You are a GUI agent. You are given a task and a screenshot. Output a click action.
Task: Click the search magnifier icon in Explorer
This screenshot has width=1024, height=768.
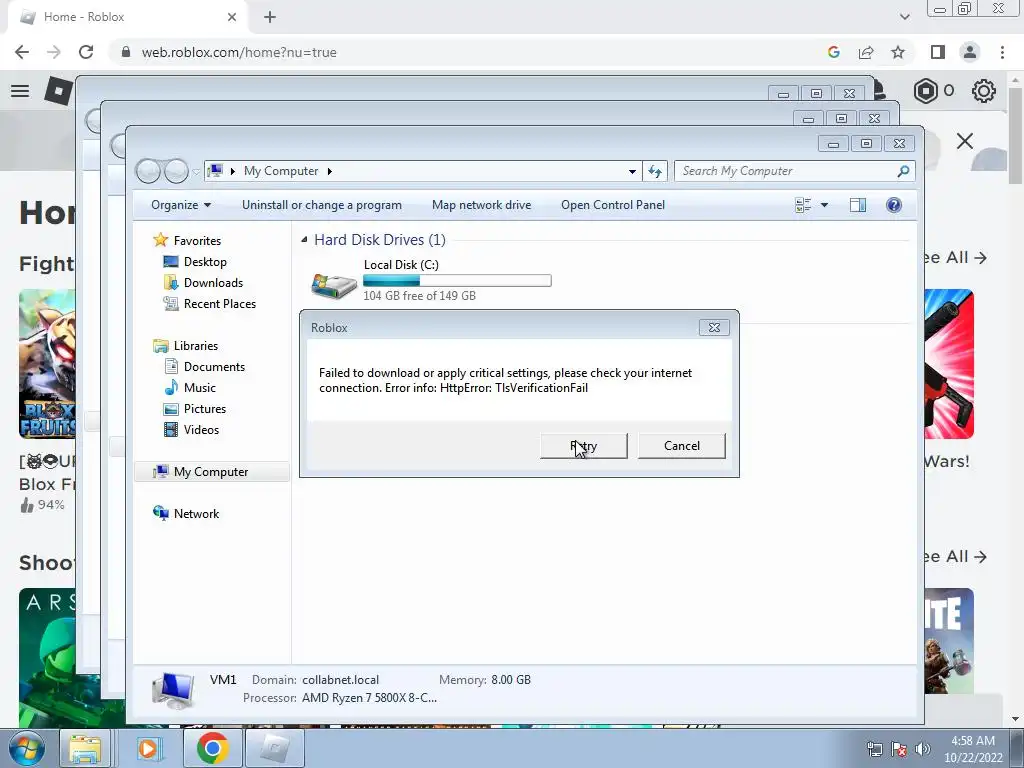point(903,171)
